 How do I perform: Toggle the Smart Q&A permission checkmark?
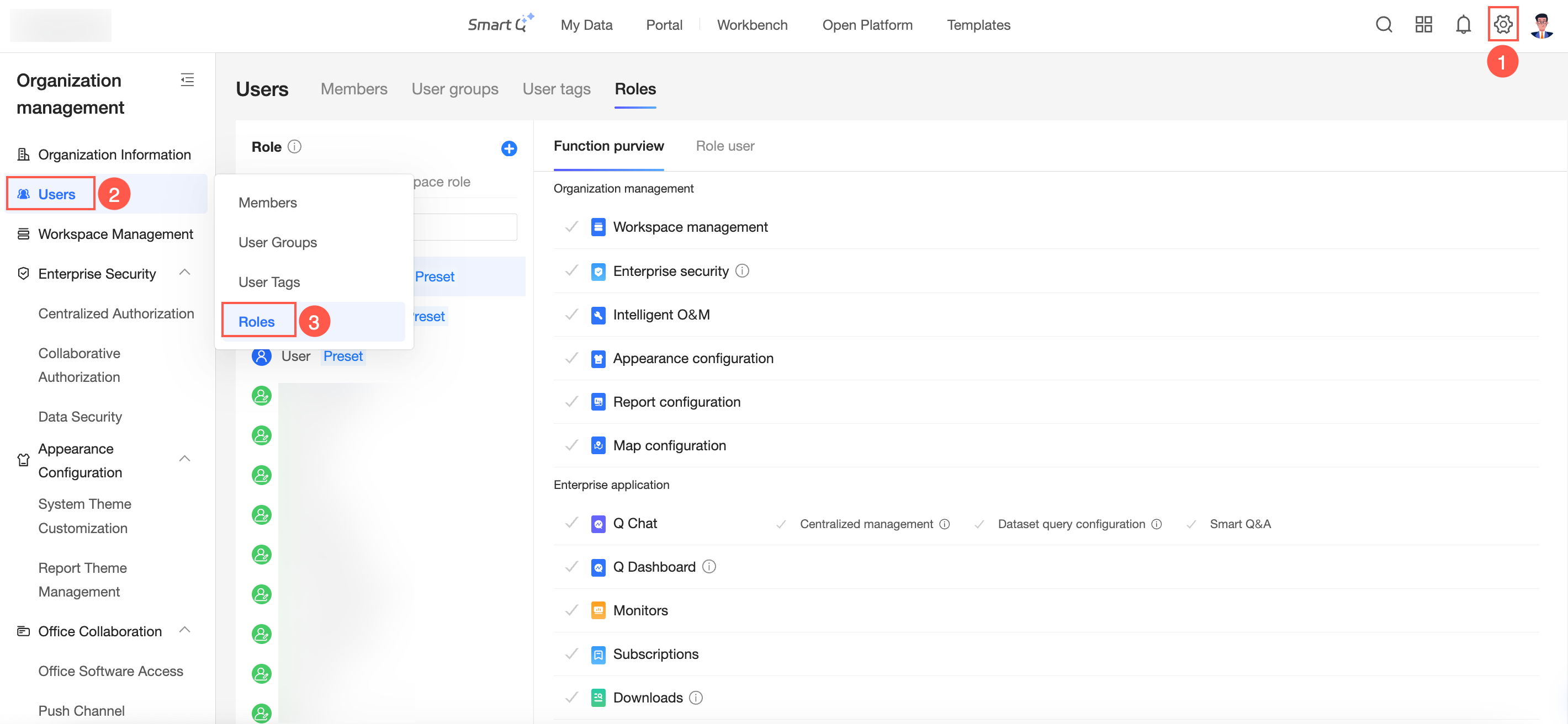(1191, 524)
